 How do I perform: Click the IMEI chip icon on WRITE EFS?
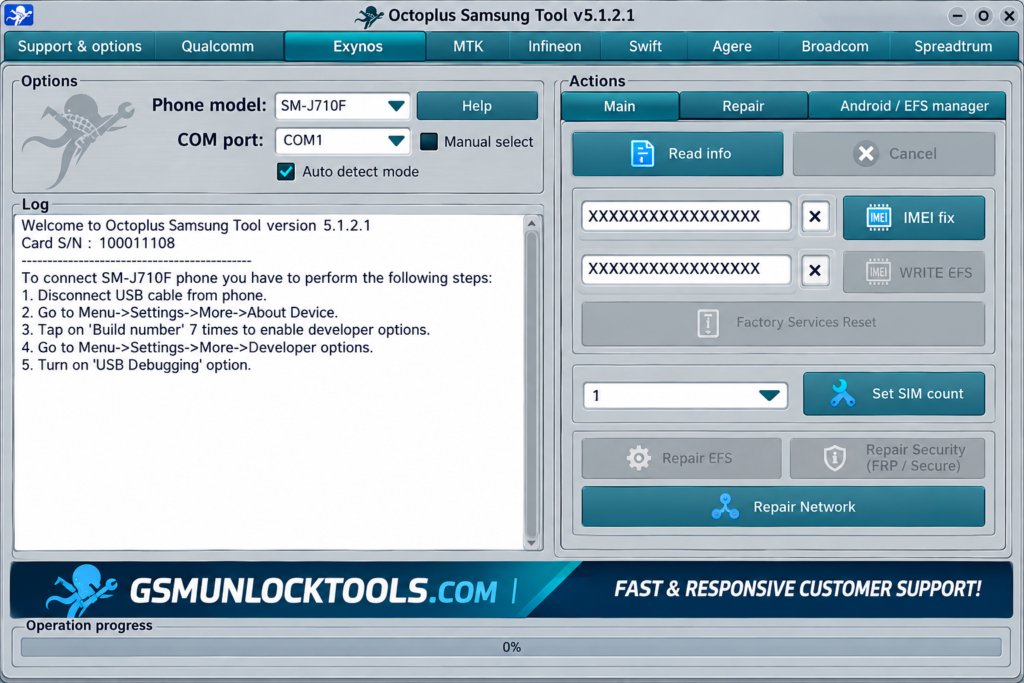pyautogui.click(x=878, y=272)
